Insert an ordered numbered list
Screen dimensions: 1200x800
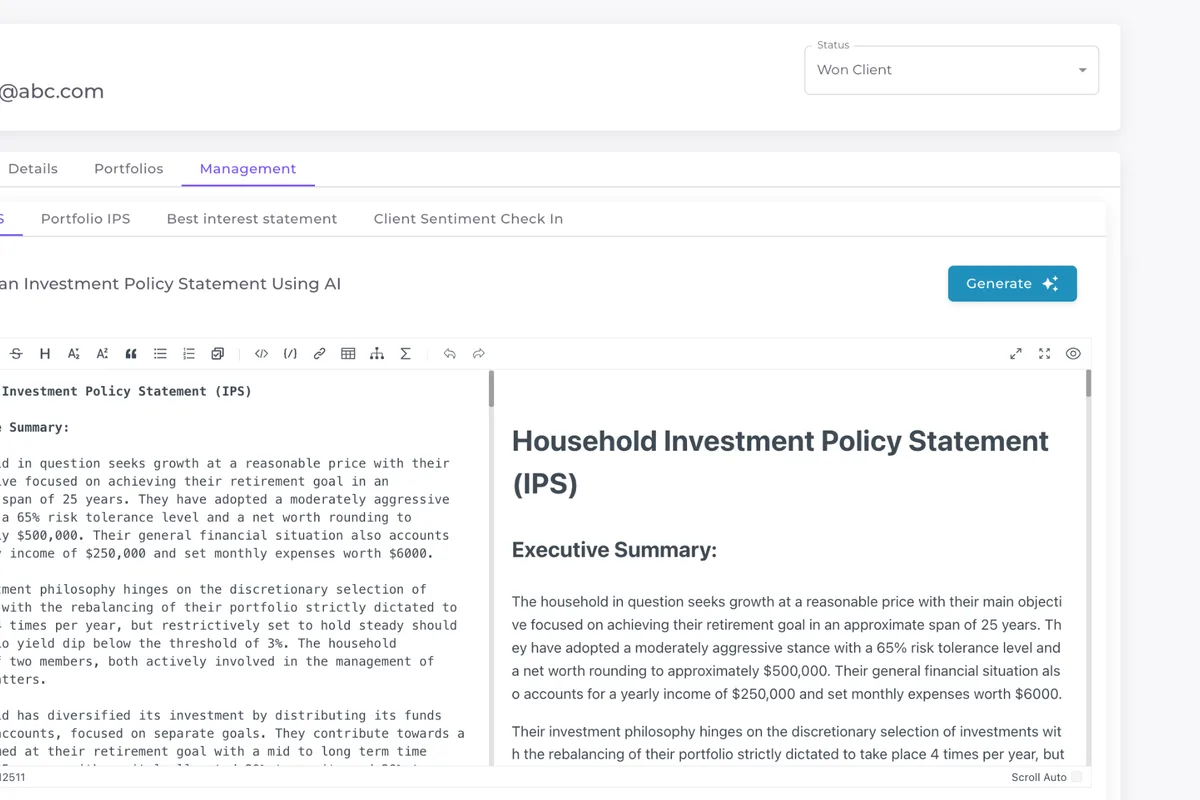click(189, 354)
